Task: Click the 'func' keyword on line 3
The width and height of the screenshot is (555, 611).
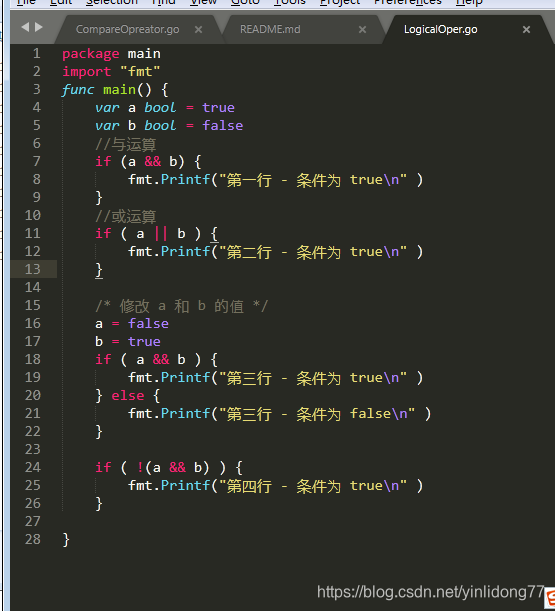Action: click(x=78, y=90)
